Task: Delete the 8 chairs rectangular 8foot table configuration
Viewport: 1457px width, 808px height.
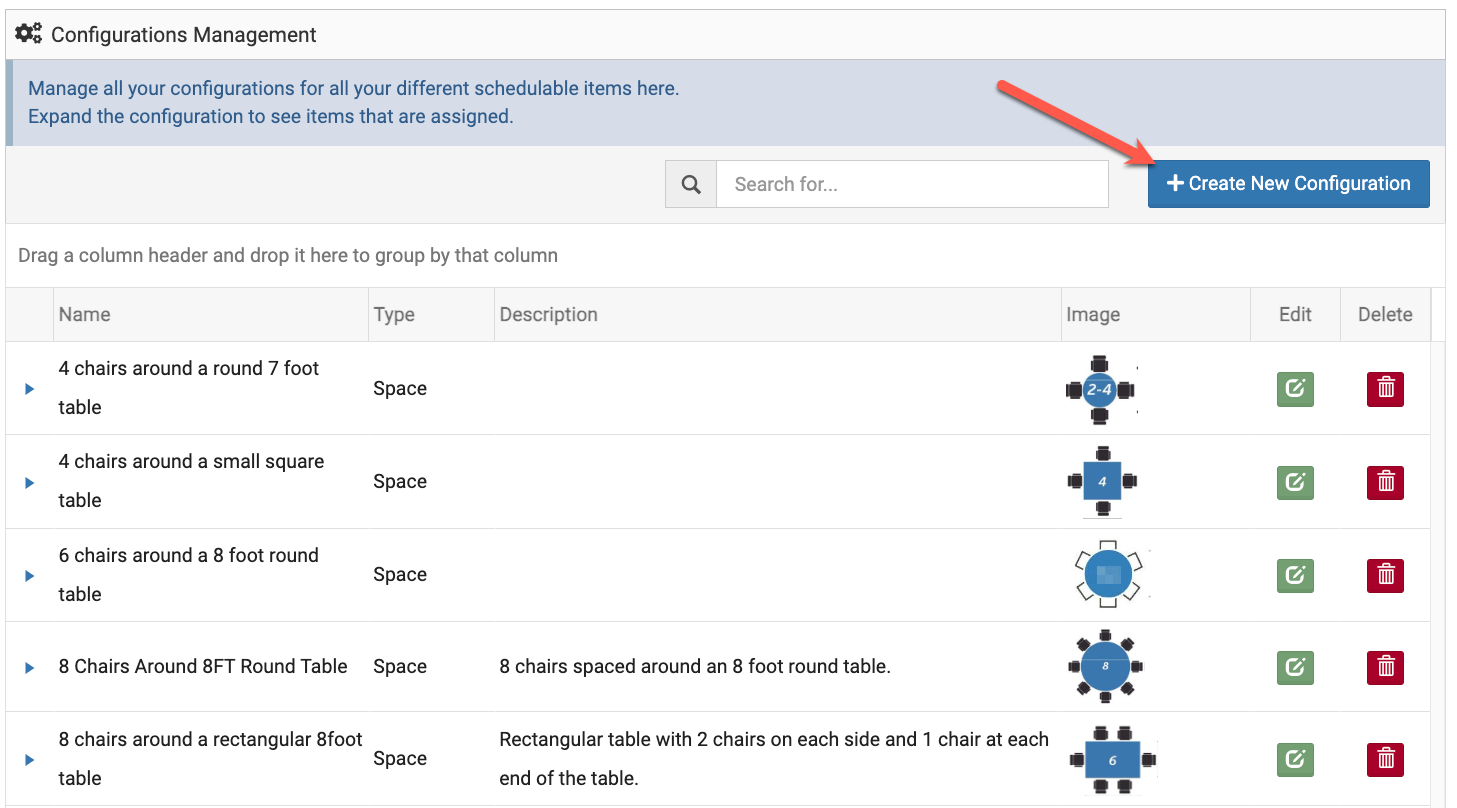Action: click(1385, 759)
